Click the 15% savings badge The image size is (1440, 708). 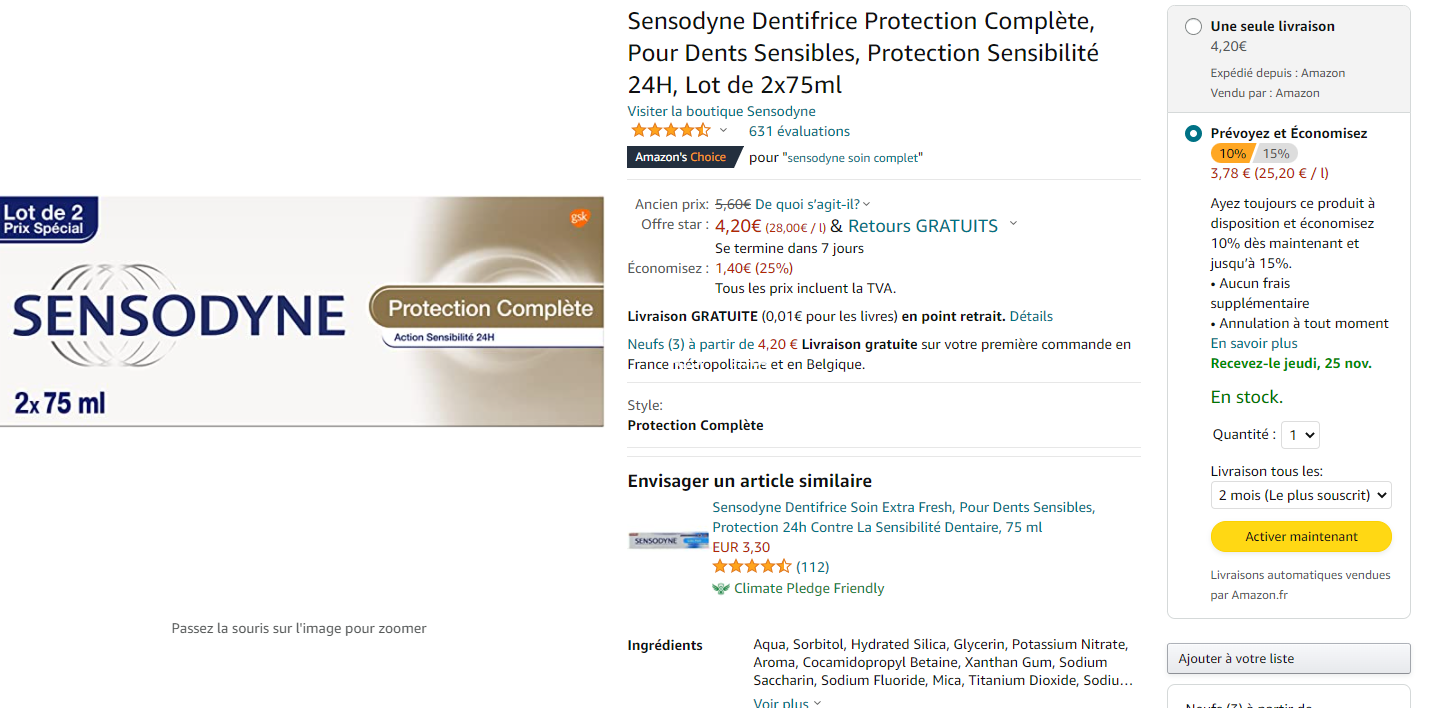coord(1275,153)
